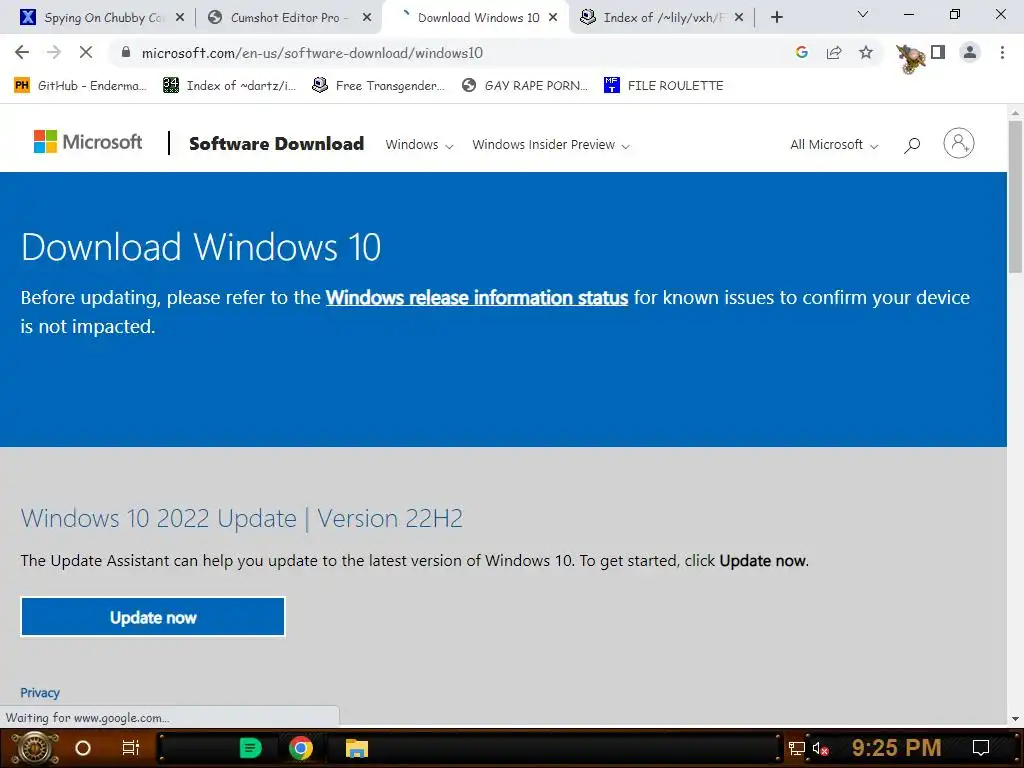Screen dimensions: 1024x768
Task: Open the browser side panel
Action: tap(938, 52)
